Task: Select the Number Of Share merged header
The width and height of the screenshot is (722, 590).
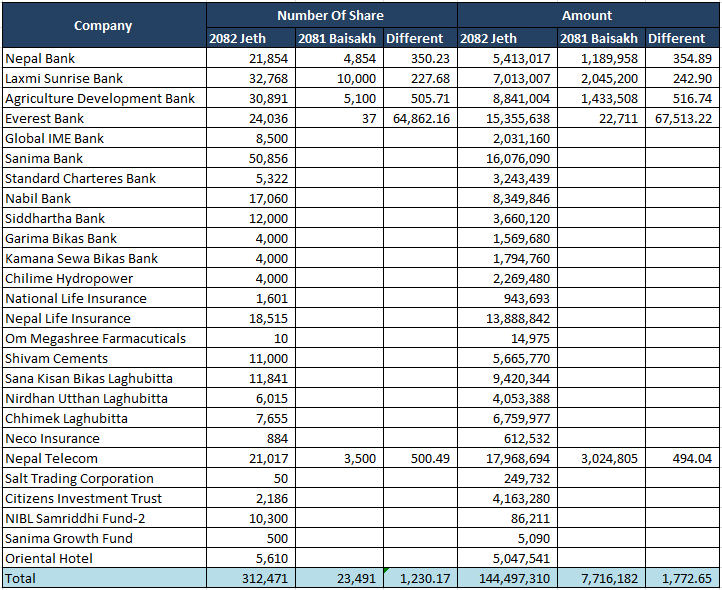Action: (x=331, y=15)
